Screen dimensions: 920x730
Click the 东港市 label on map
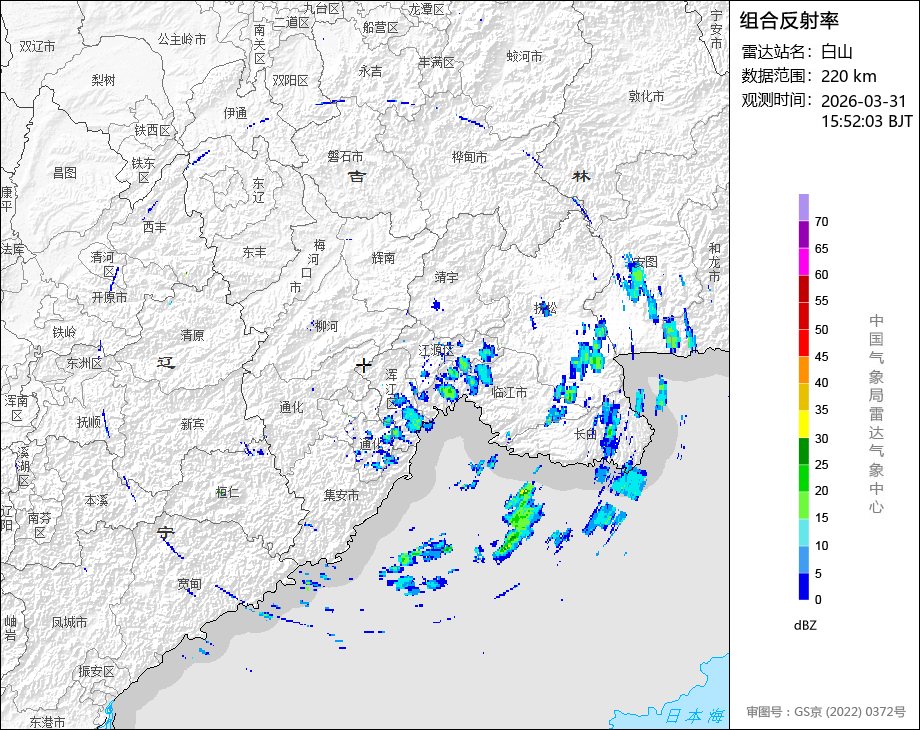pyautogui.click(x=48, y=722)
